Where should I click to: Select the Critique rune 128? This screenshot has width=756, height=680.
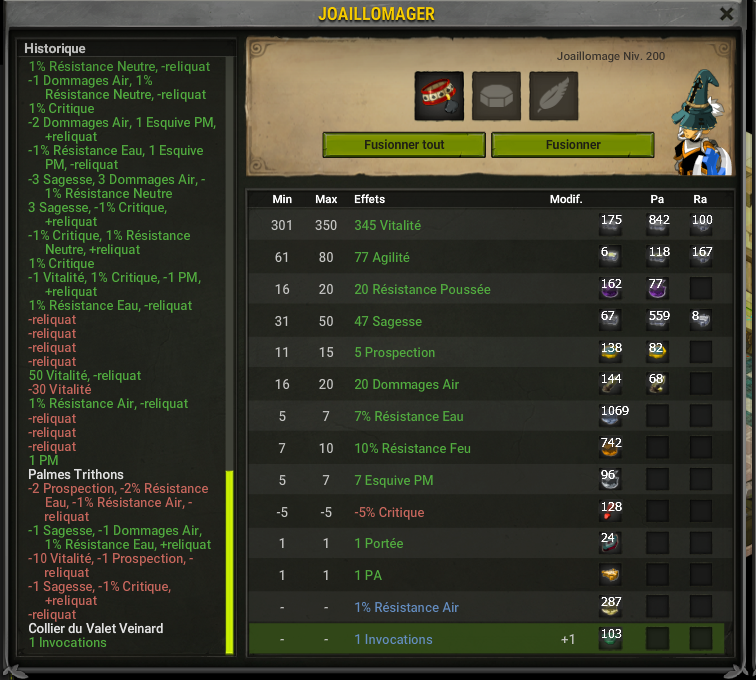tap(610, 511)
